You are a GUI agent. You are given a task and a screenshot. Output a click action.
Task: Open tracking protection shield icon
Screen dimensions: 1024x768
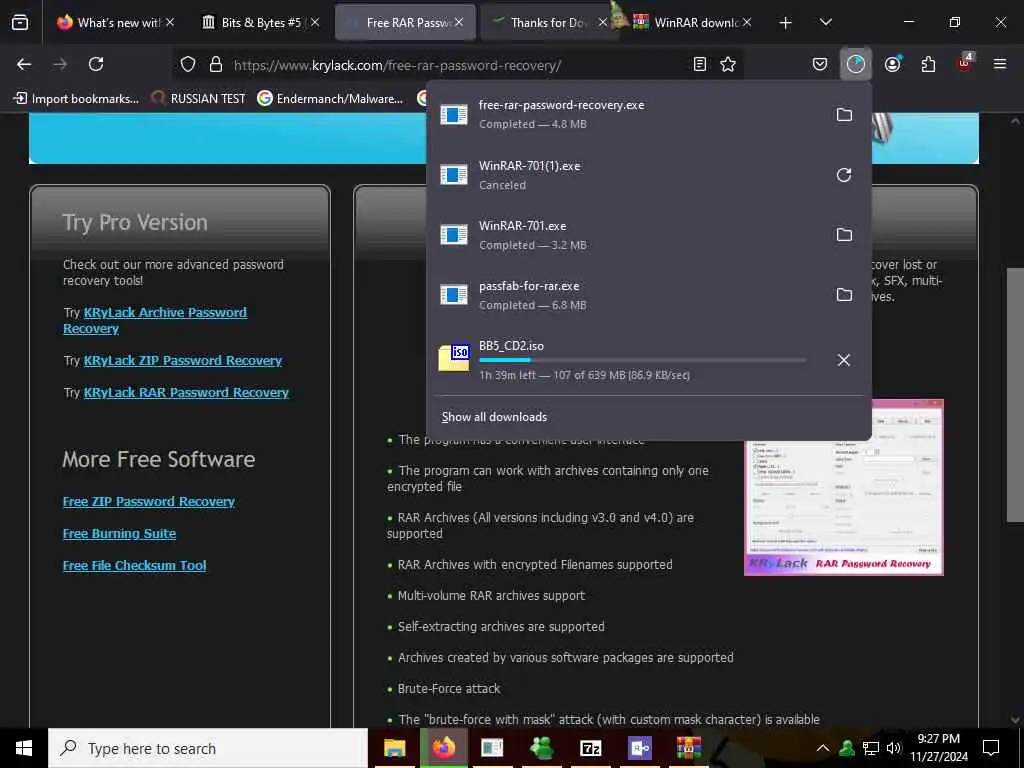(188, 64)
